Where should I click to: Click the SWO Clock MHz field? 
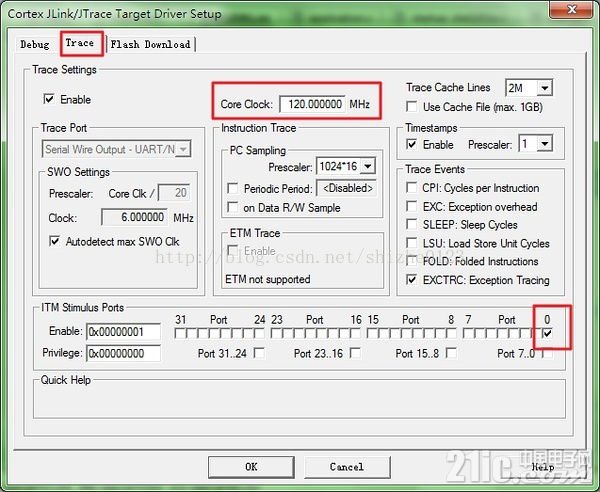[134, 217]
